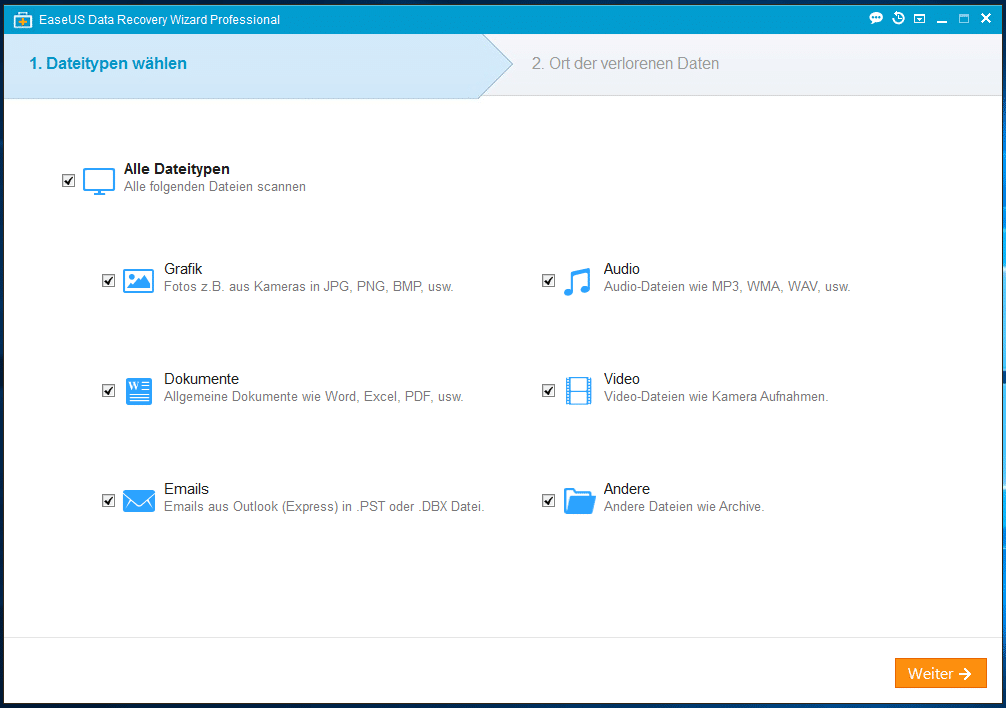
Task: Uncheck the Emails checkbox
Action: [x=108, y=501]
